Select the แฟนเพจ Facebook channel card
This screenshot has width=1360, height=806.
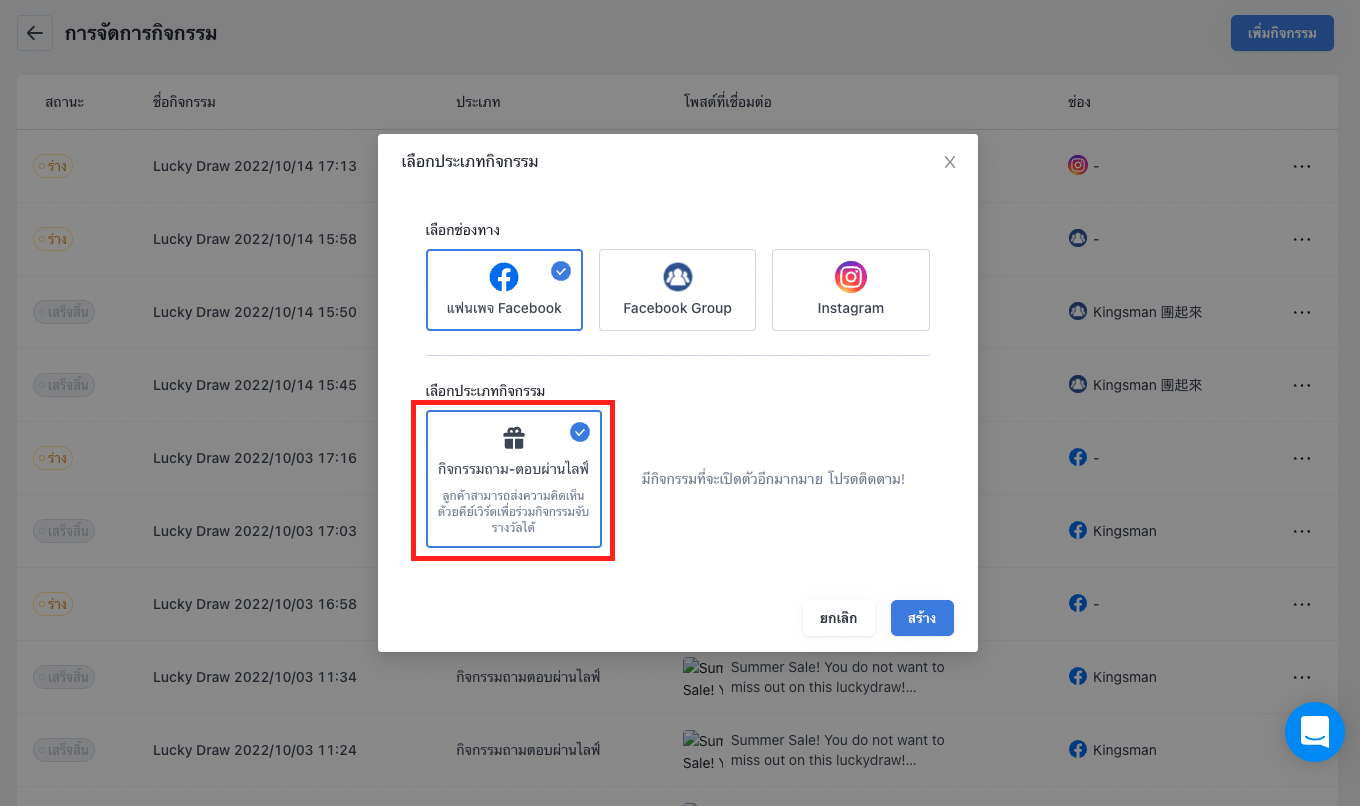(x=504, y=290)
